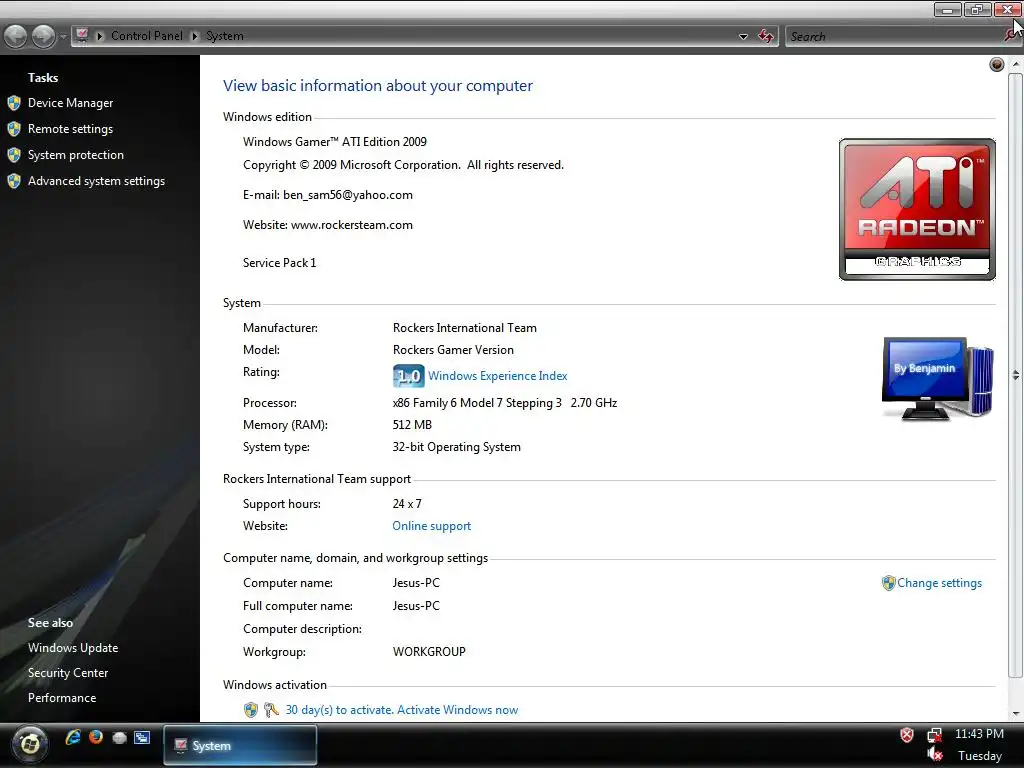This screenshot has height=768, width=1024.
Task: Click the Remote settings shield icon
Action: tap(14, 129)
